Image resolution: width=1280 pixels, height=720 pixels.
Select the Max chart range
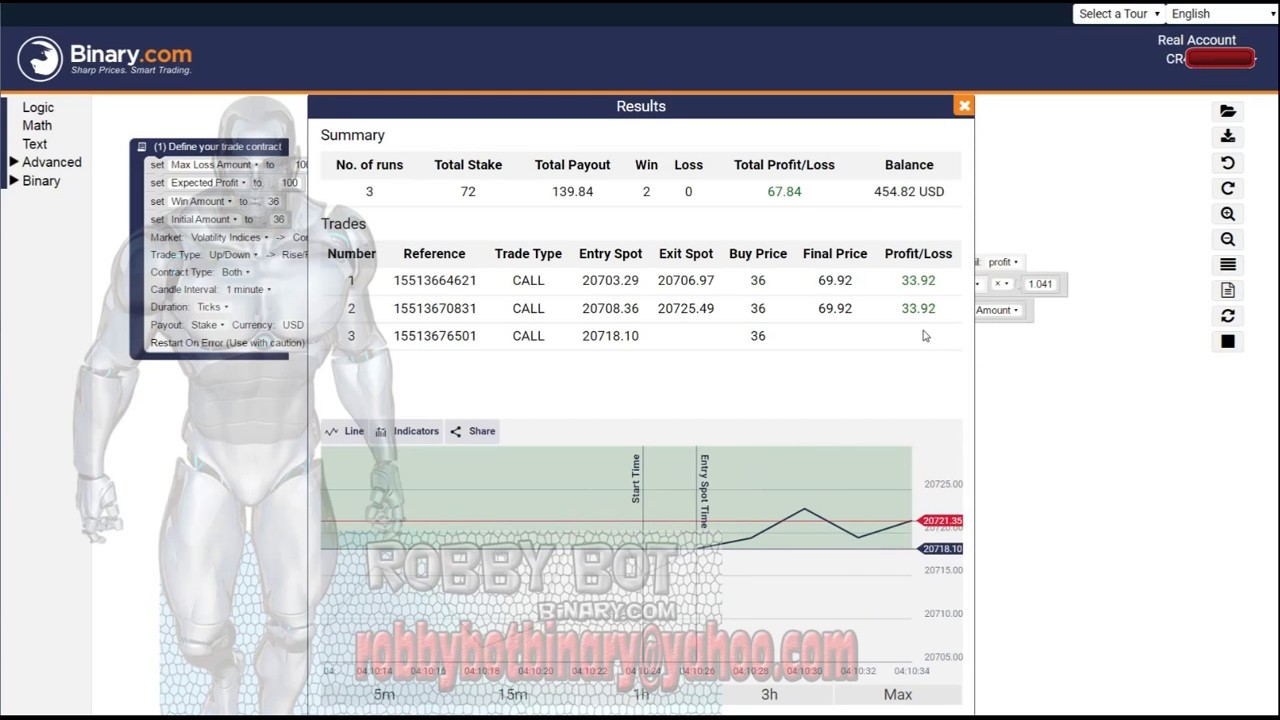[x=898, y=694]
